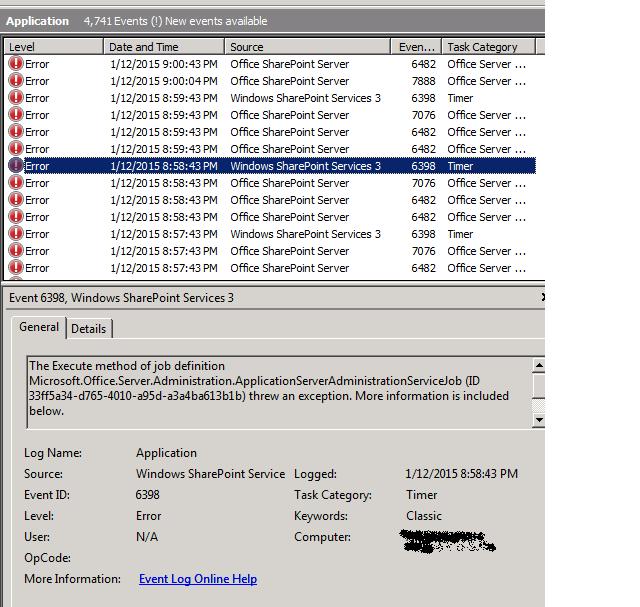Click the Event ID value 6398 in details
Screen dimensions: 640x607
click(147, 495)
